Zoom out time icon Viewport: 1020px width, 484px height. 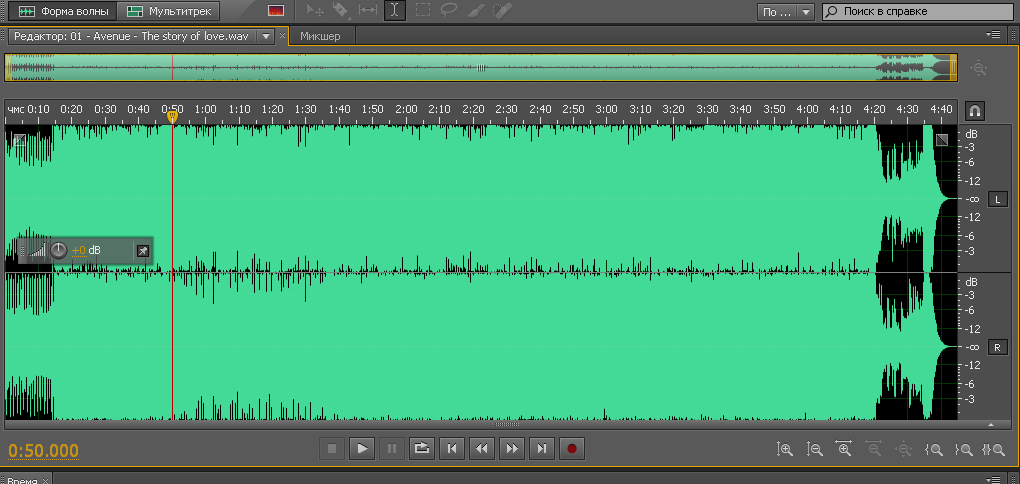click(874, 448)
